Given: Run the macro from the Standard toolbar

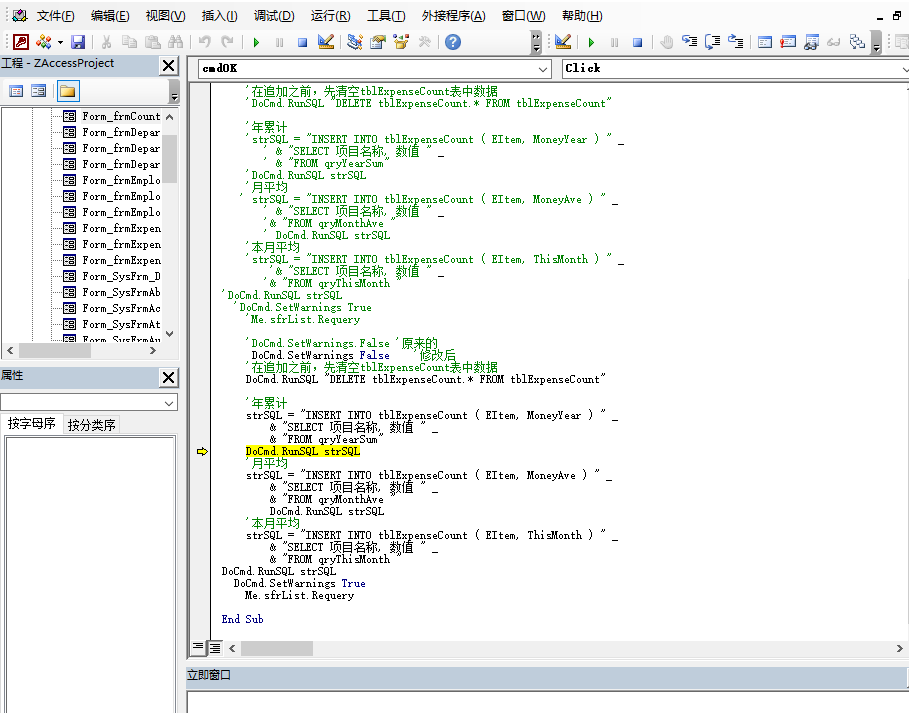Looking at the screenshot, I should [x=256, y=42].
